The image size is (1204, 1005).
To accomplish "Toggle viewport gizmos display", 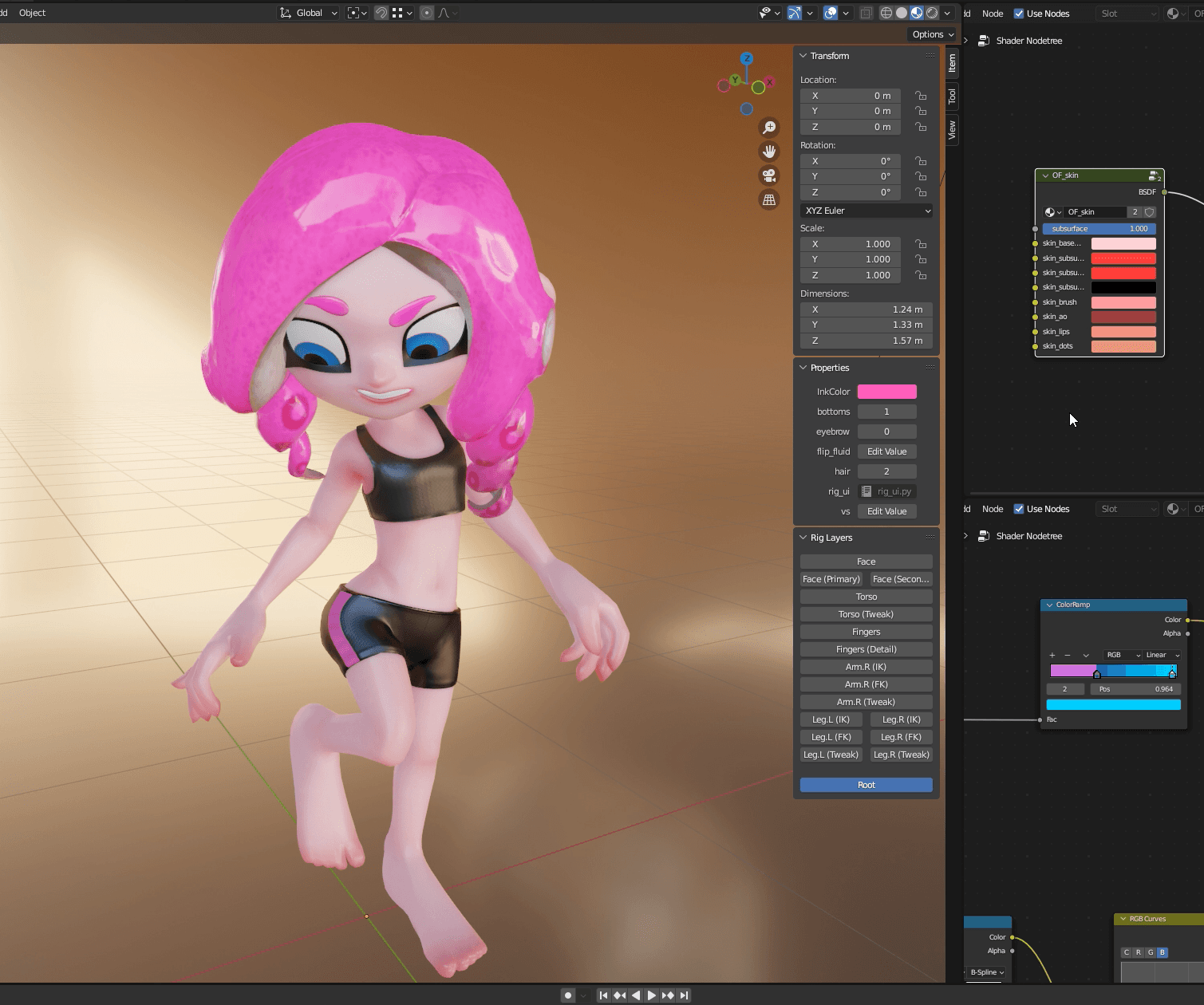I will pyautogui.click(x=794, y=13).
